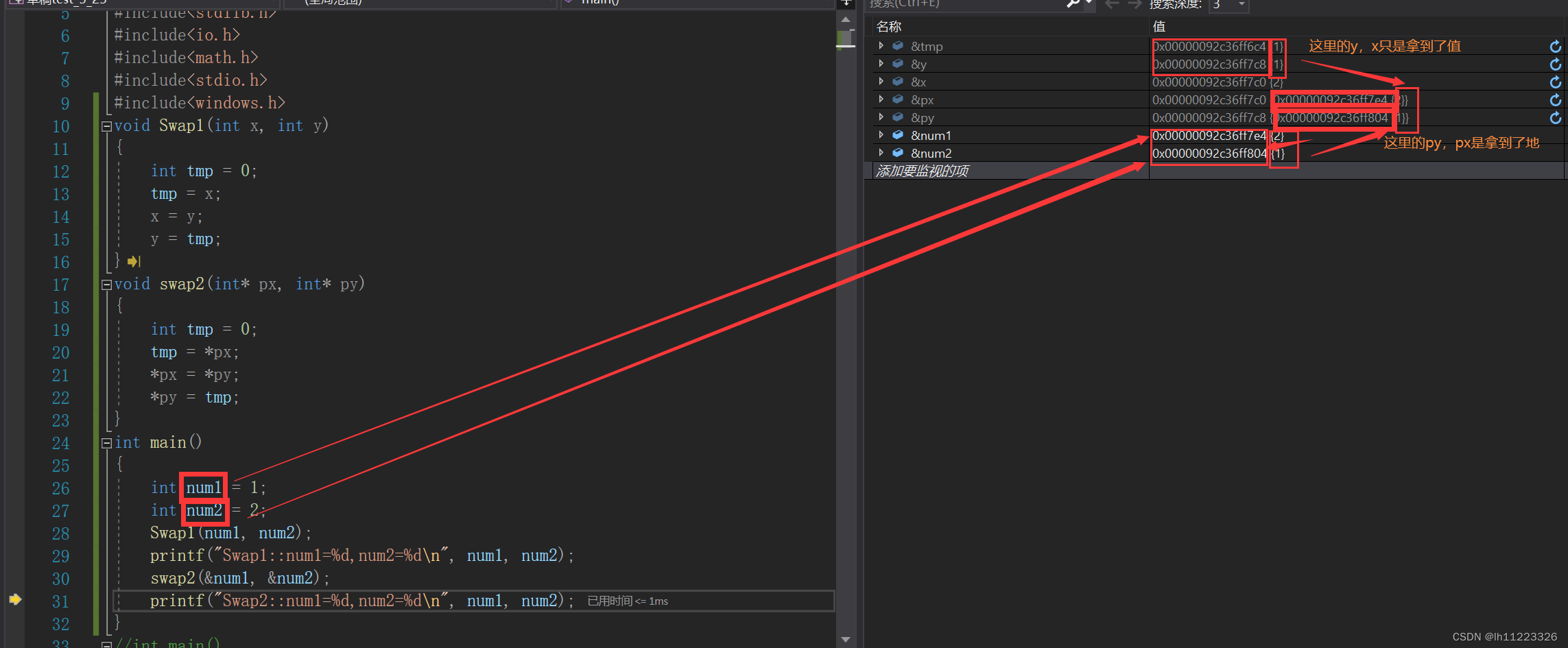The width and height of the screenshot is (1568, 648).
Task: Click the editor scrollbar down arrow
Action: 846,639
